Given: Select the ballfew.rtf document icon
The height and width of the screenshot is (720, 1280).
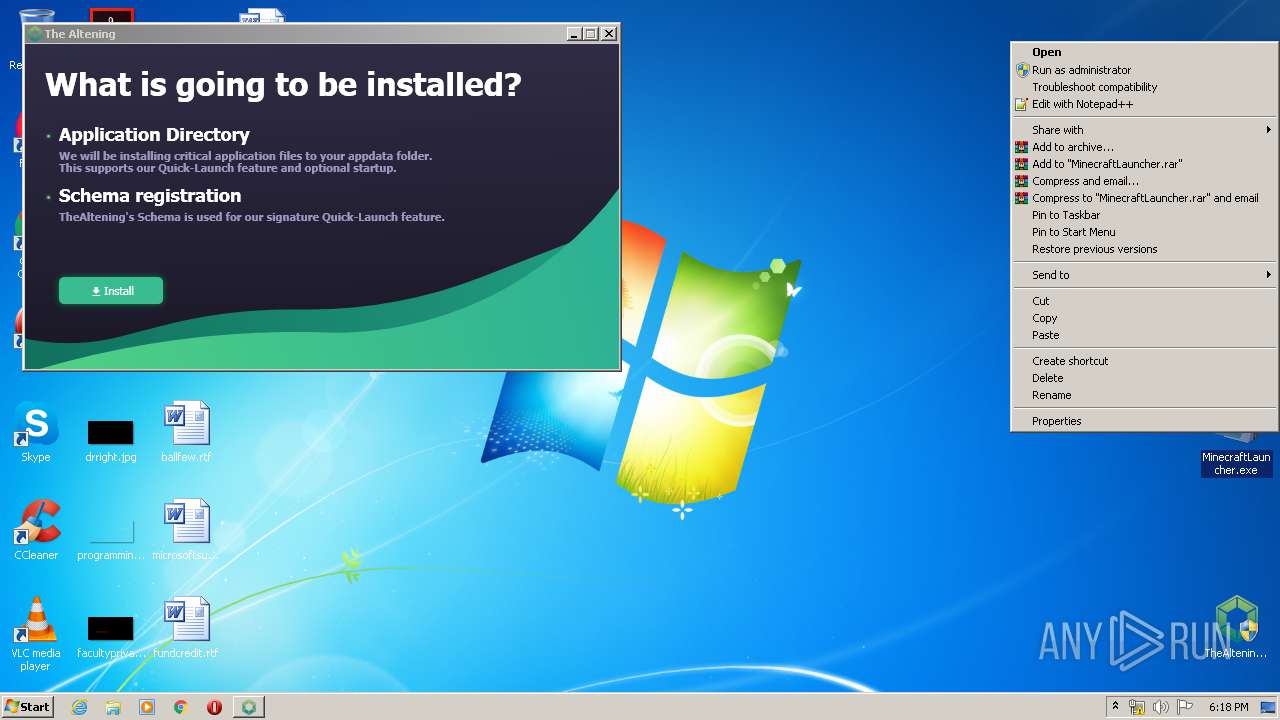Looking at the screenshot, I should click(x=186, y=432).
